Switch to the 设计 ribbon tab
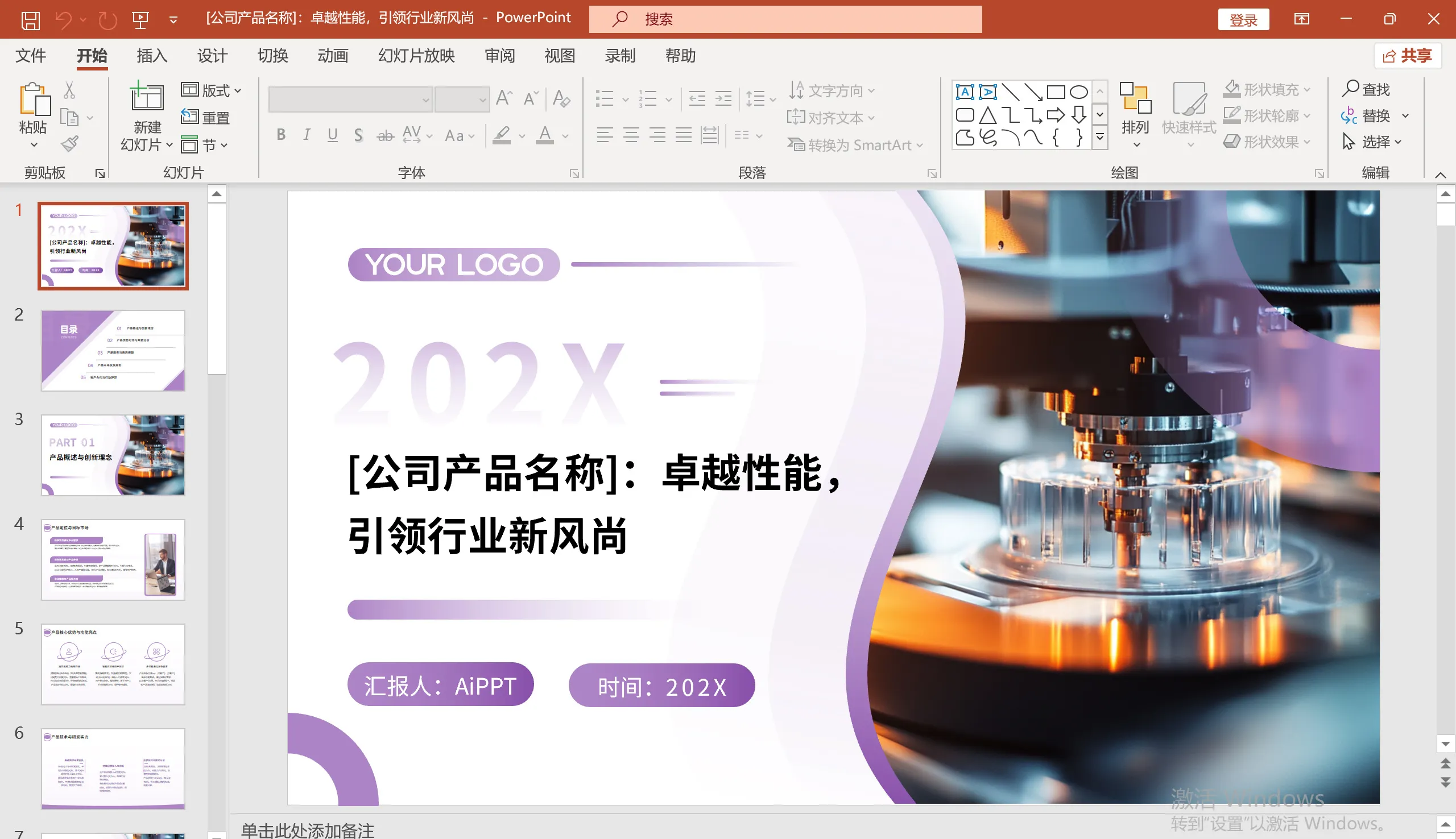The height and width of the screenshot is (839, 1456). [212, 56]
